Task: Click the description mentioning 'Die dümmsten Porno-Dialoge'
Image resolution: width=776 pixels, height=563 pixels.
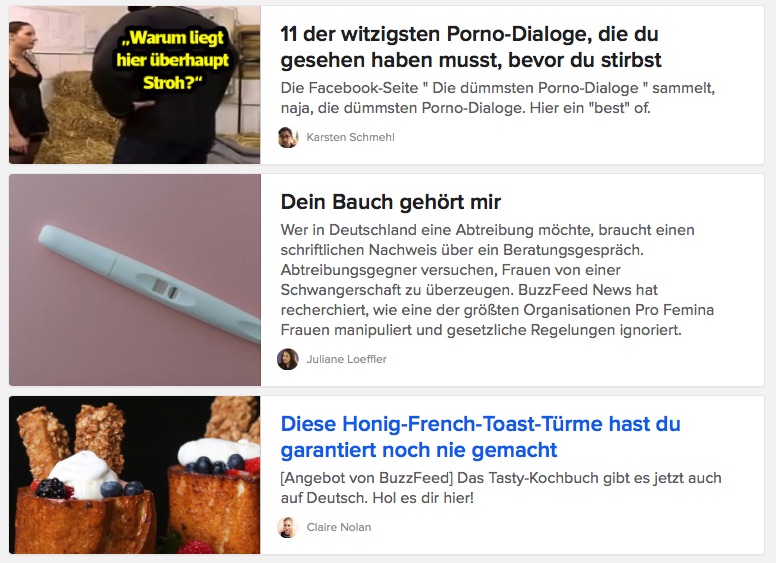Action: tap(497, 98)
